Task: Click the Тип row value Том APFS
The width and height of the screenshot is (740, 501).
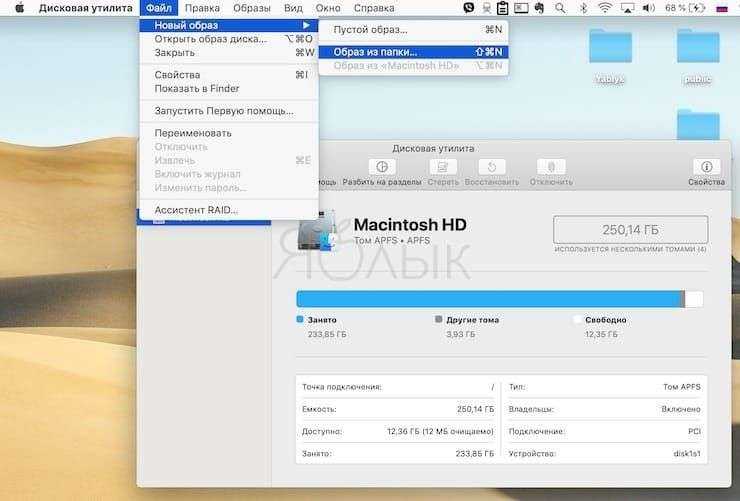Action: [682, 387]
